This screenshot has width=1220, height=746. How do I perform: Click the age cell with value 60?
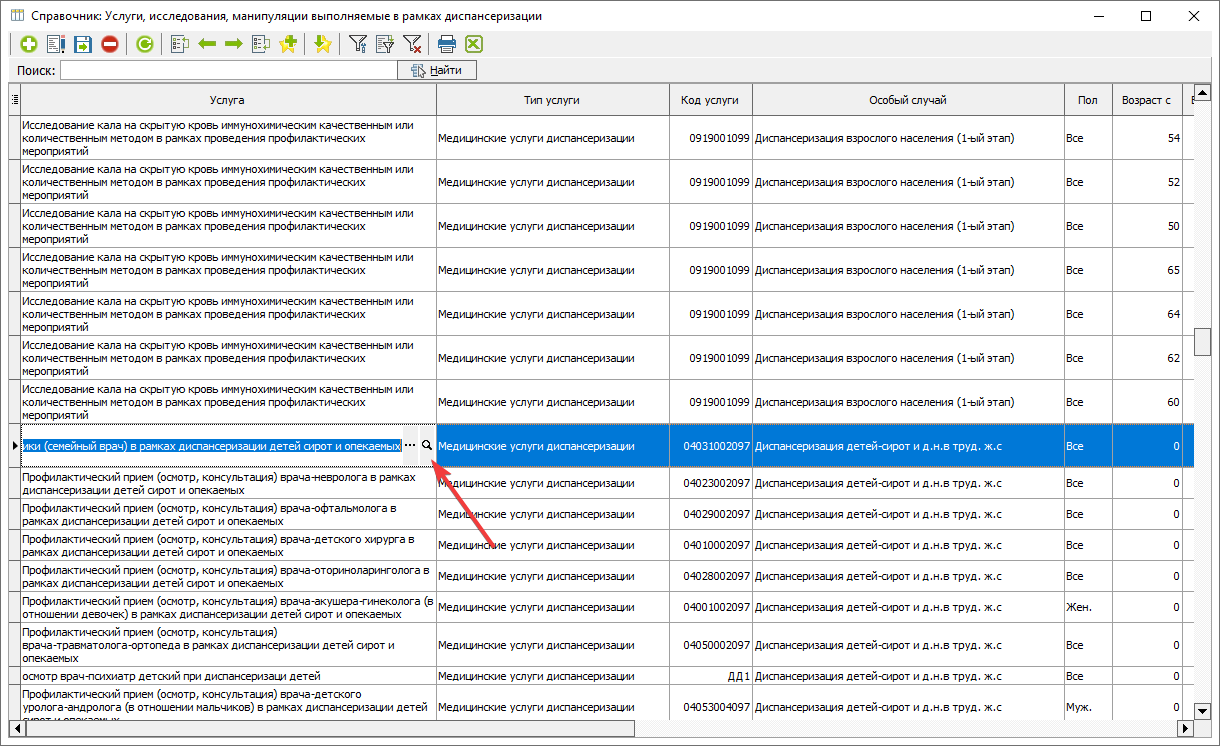1147,402
